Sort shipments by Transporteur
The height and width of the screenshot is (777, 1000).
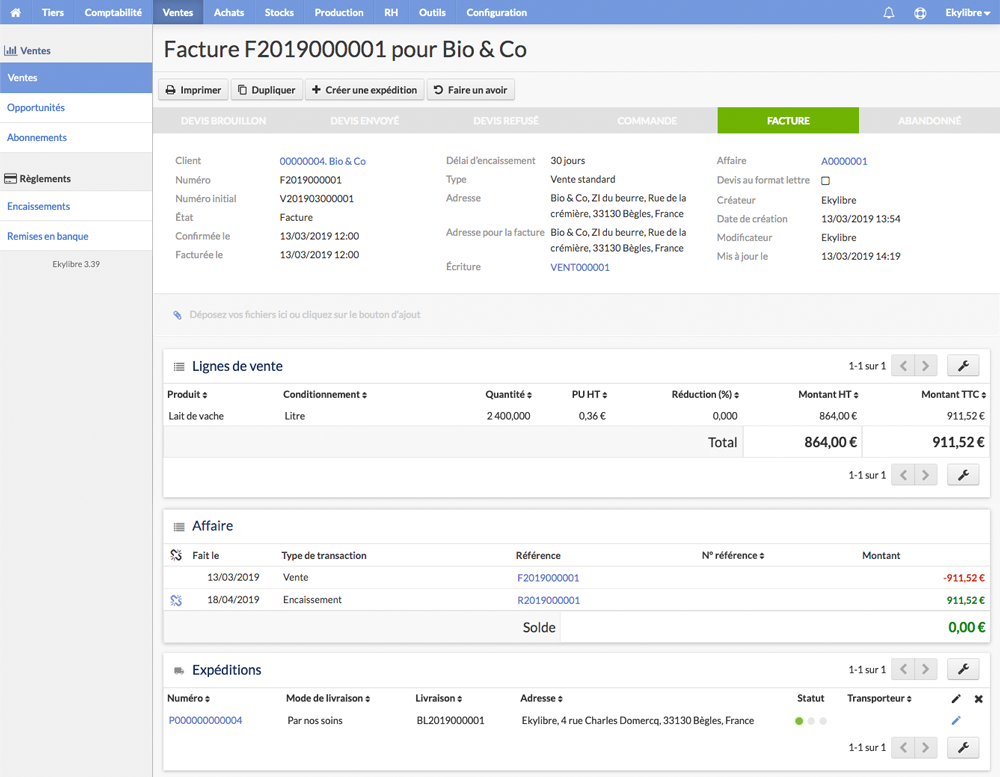click(x=879, y=698)
